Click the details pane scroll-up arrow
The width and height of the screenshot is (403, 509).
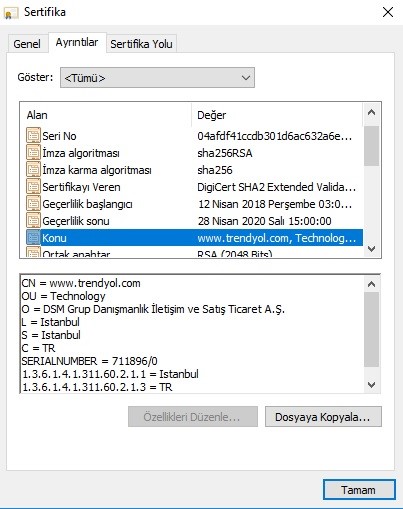371,284
